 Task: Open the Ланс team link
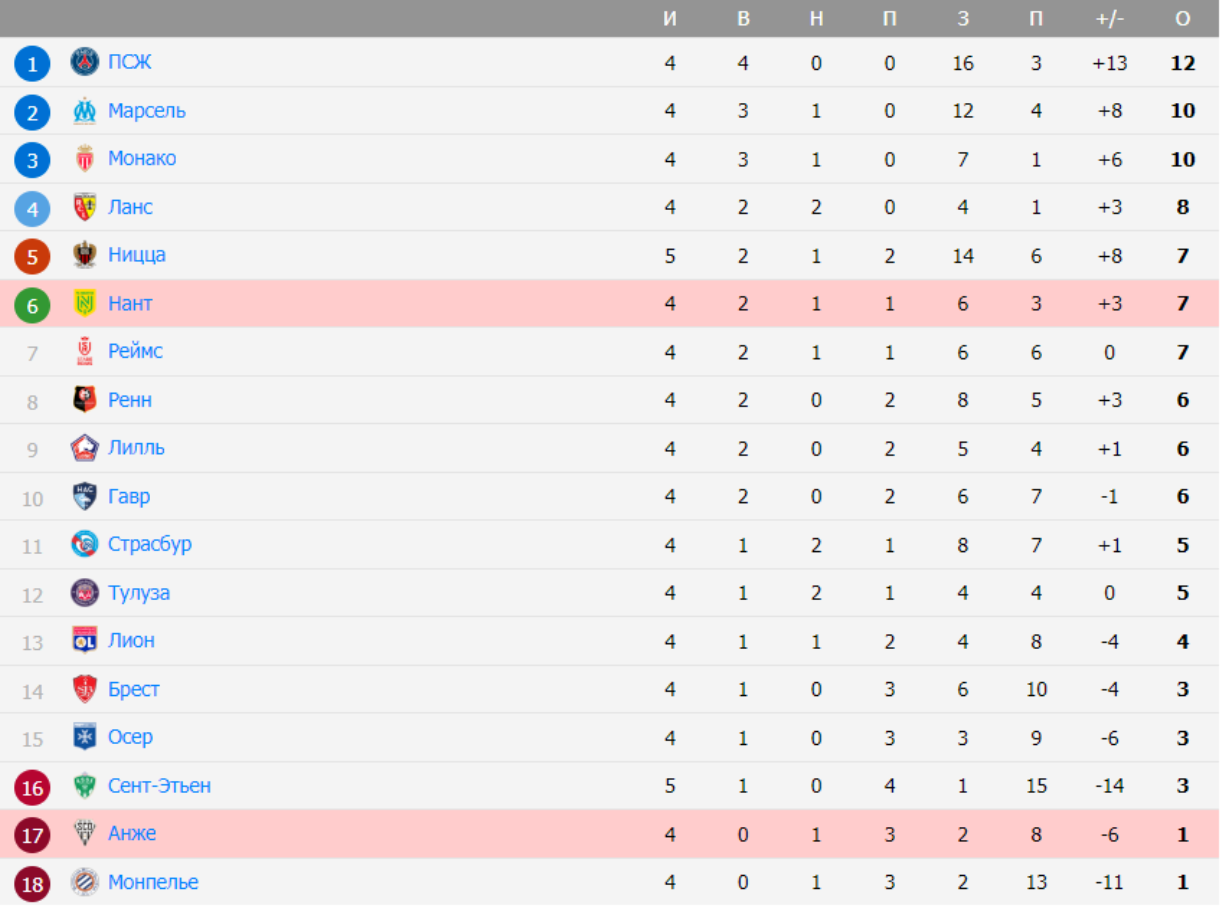(130, 207)
